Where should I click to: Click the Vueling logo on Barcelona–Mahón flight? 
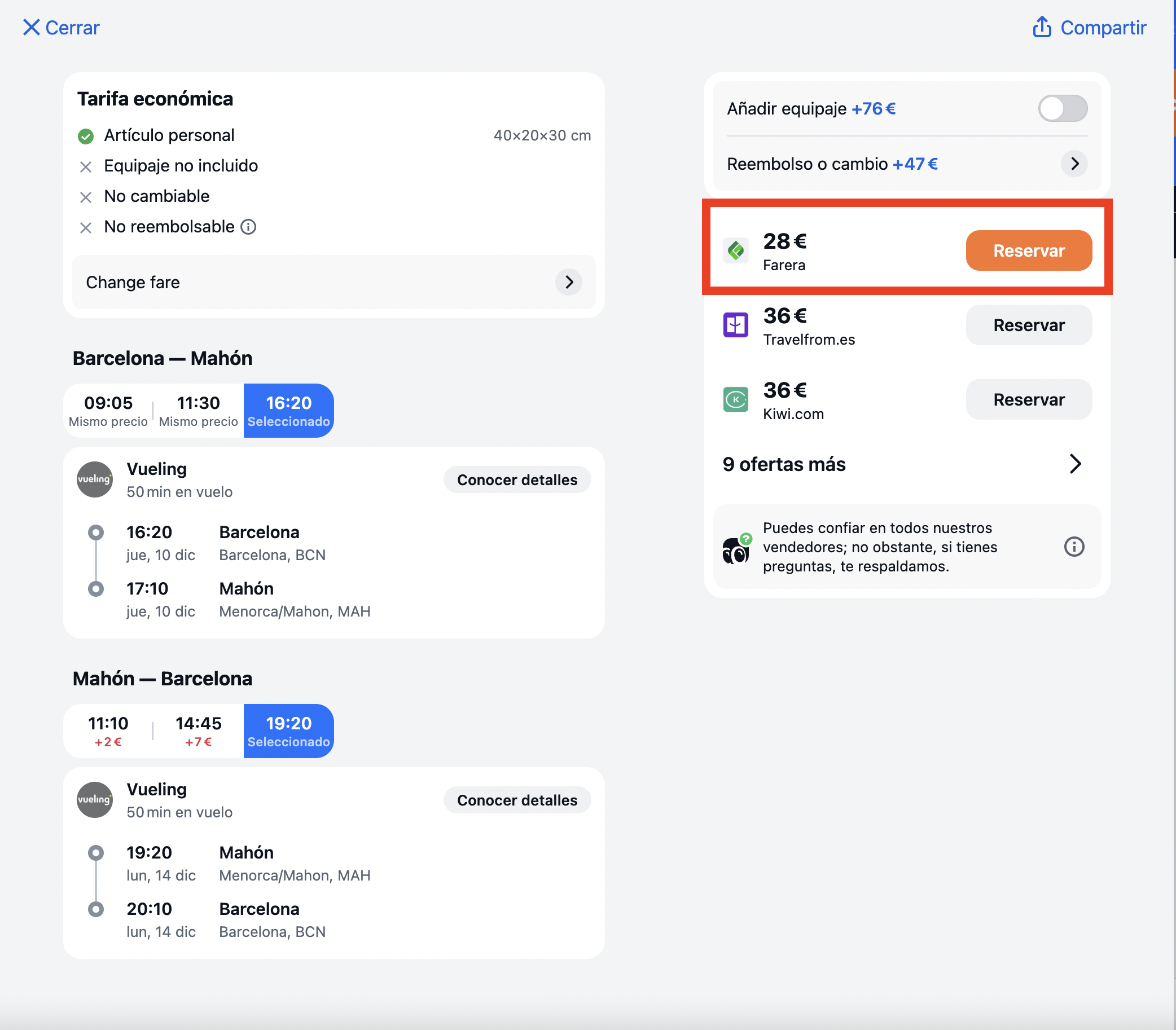click(95, 479)
